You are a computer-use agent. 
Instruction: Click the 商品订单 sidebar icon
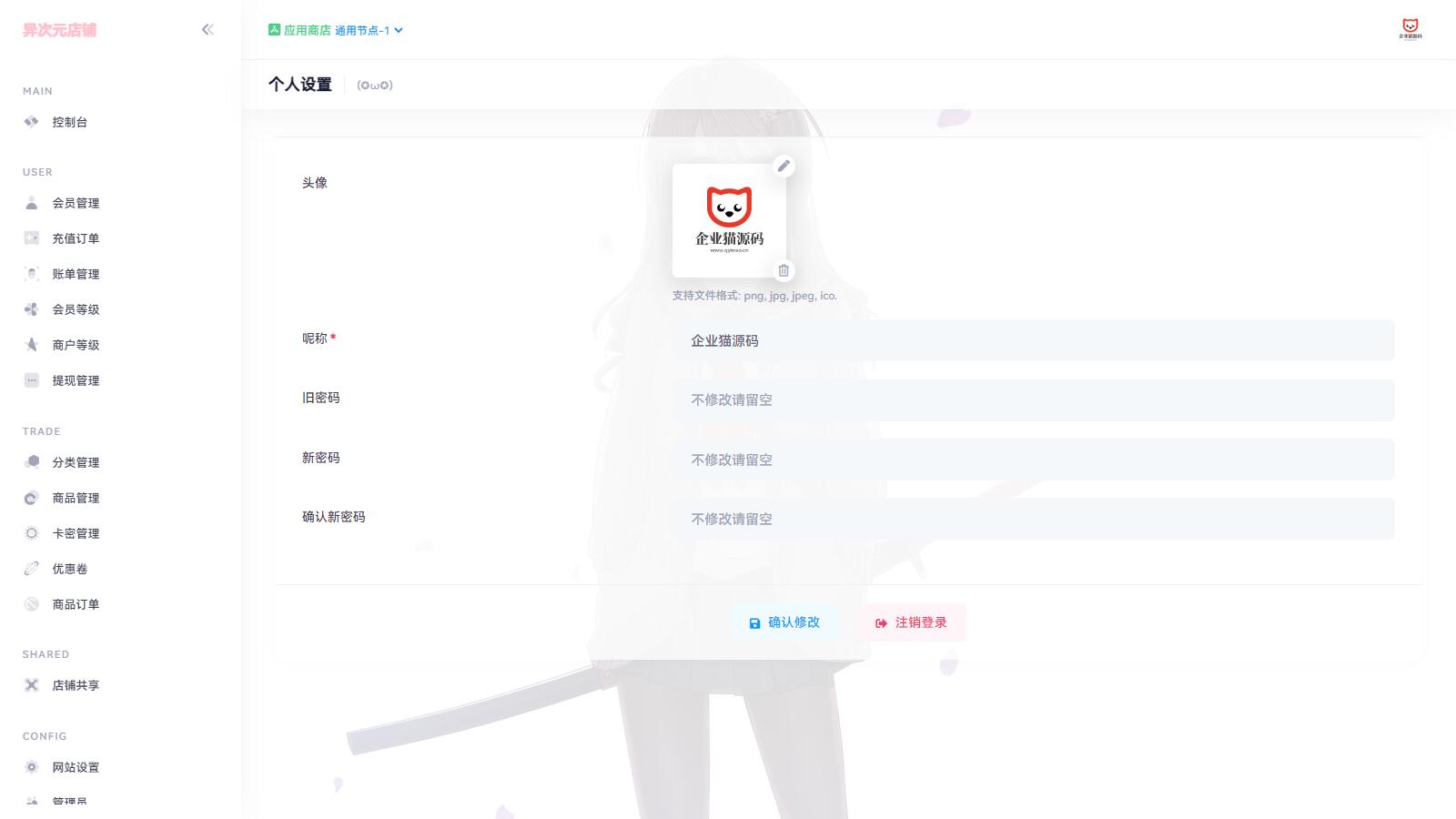tap(32, 604)
